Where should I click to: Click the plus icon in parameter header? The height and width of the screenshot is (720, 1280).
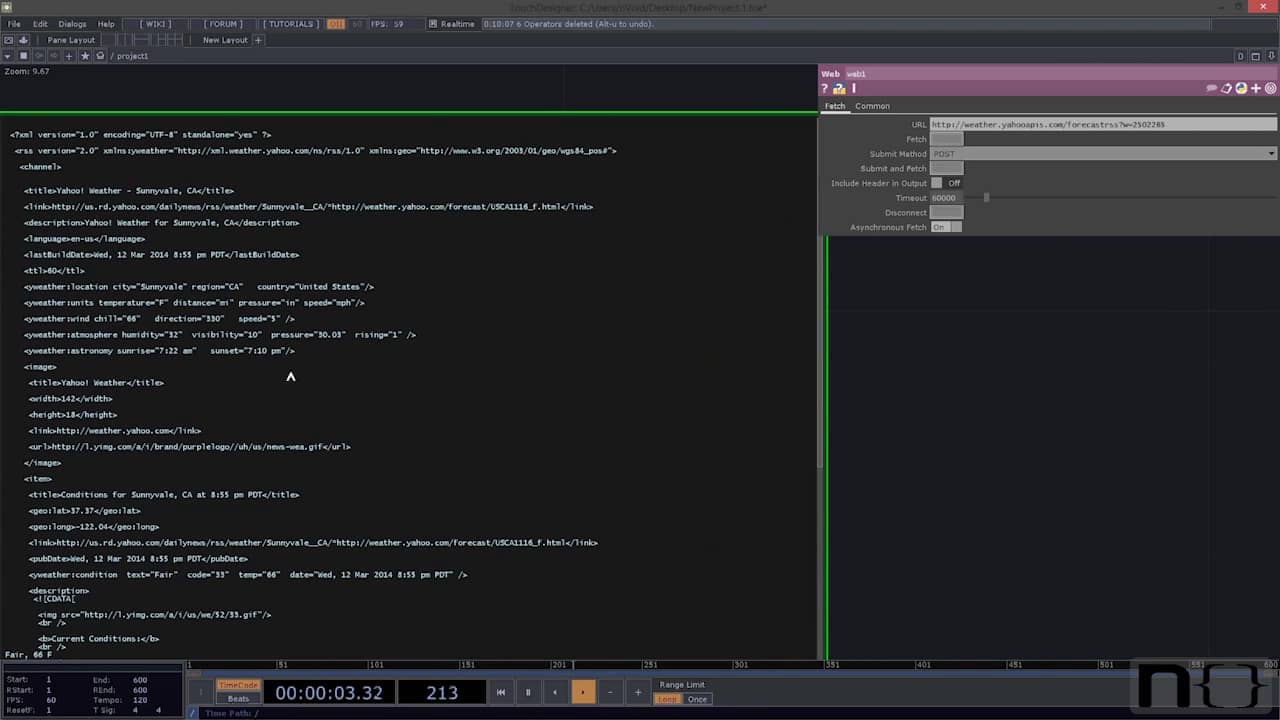click(1256, 89)
